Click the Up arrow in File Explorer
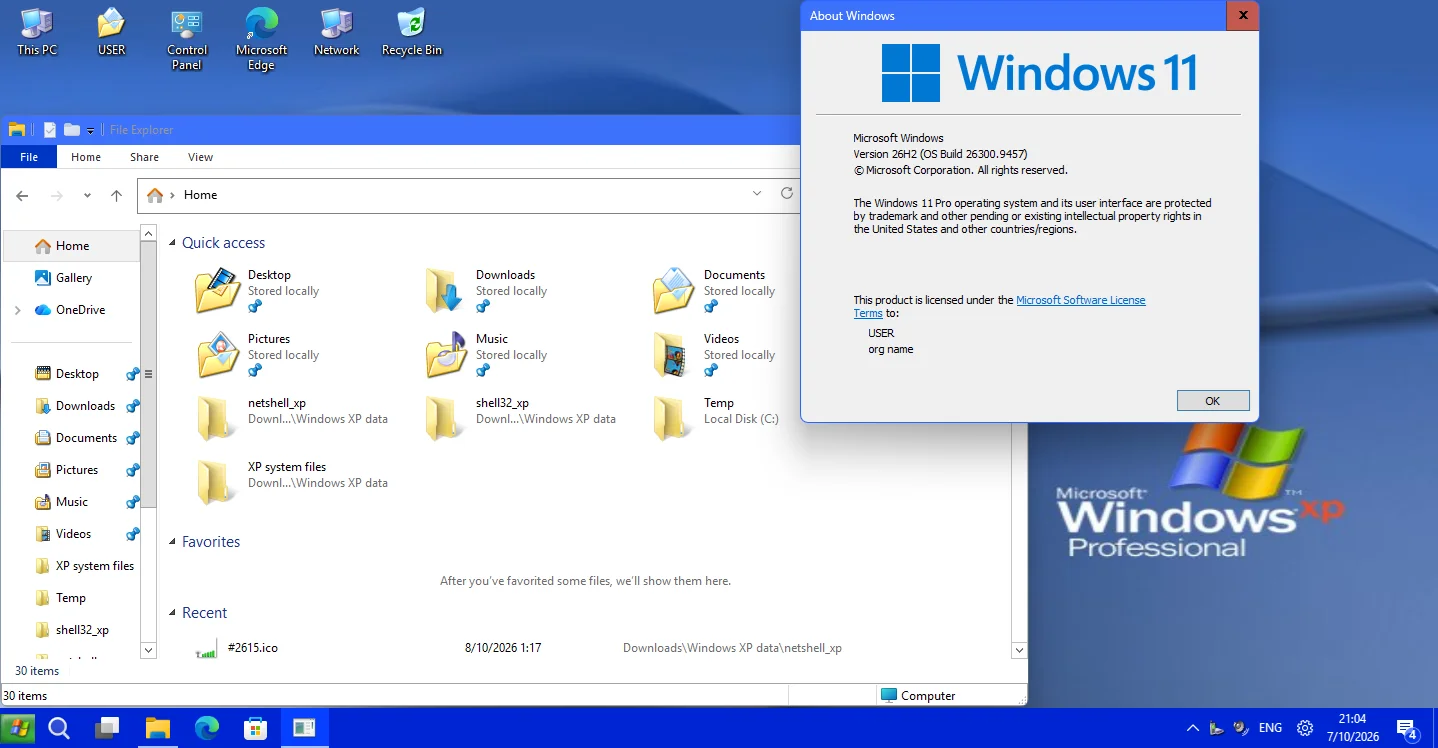The image size is (1438, 748). (x=116, y=195)
